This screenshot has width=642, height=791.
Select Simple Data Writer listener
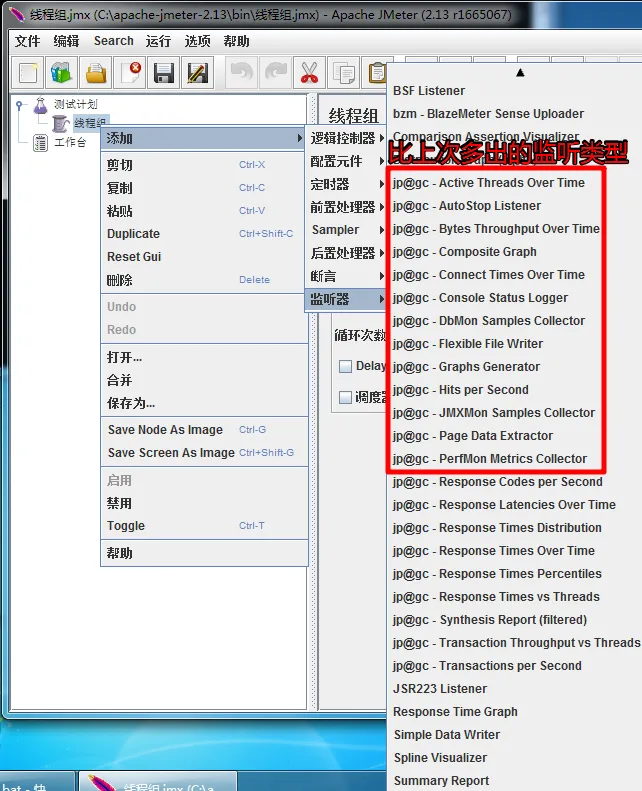coord(447,735)
